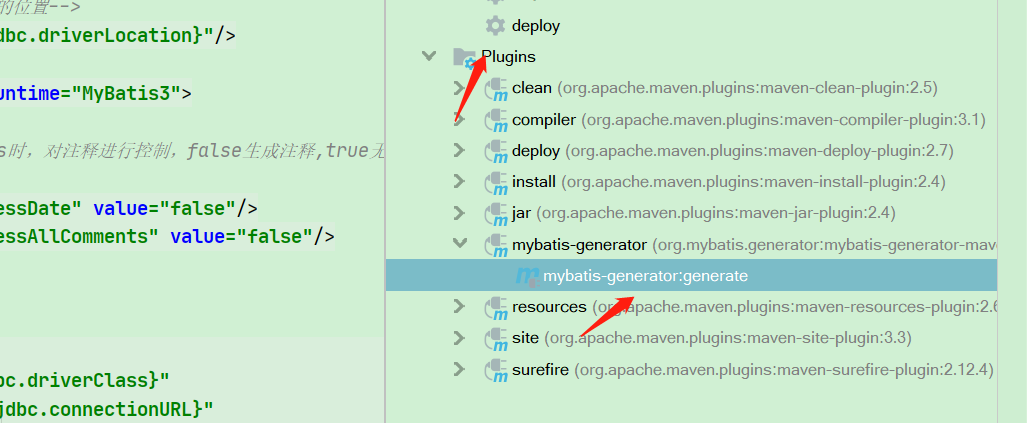
Task: Select the jar plugin entry
Action: [x=703, y=213]
